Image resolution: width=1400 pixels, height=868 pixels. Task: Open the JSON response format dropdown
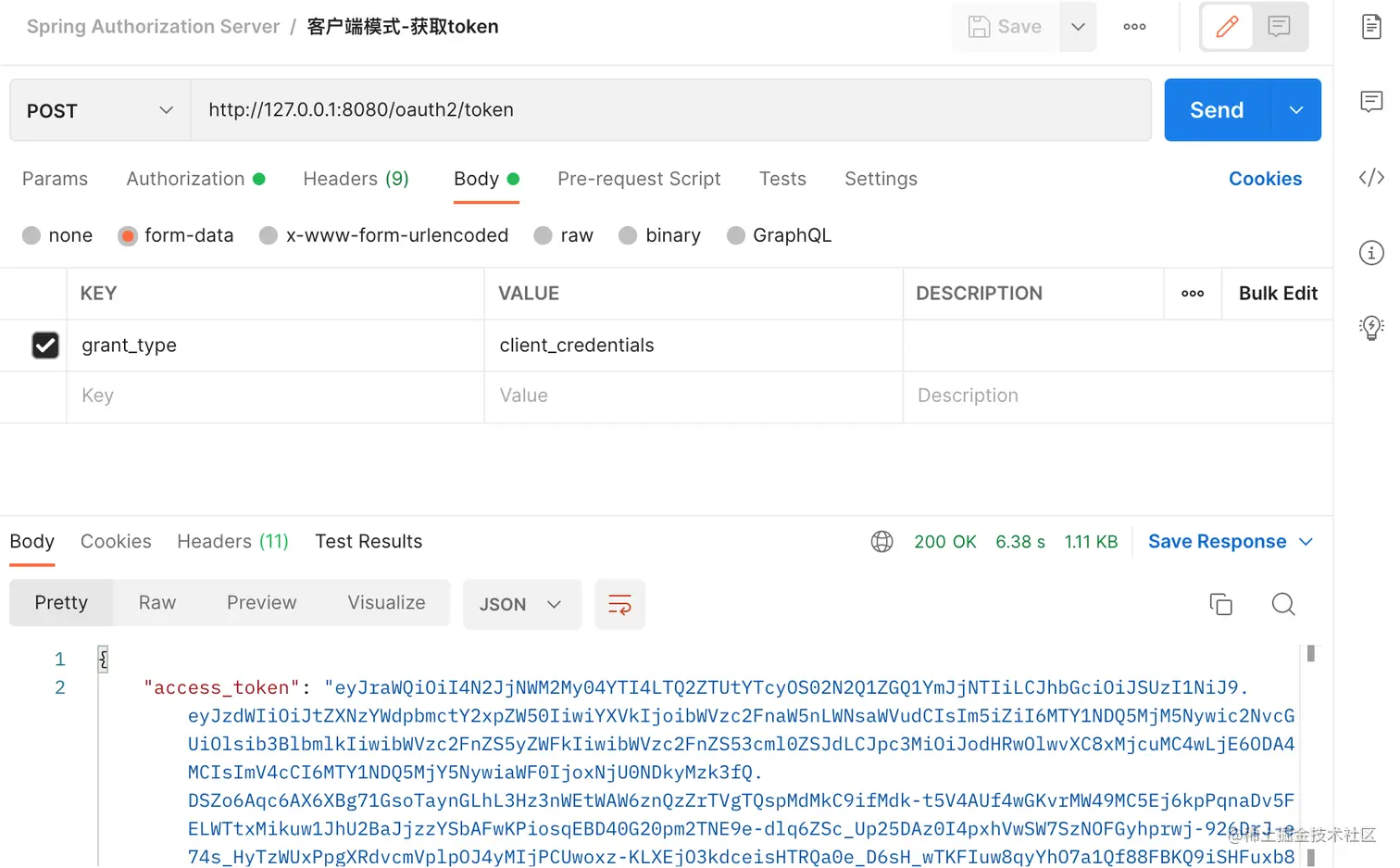pyautogui.click(x=521, y=604)
